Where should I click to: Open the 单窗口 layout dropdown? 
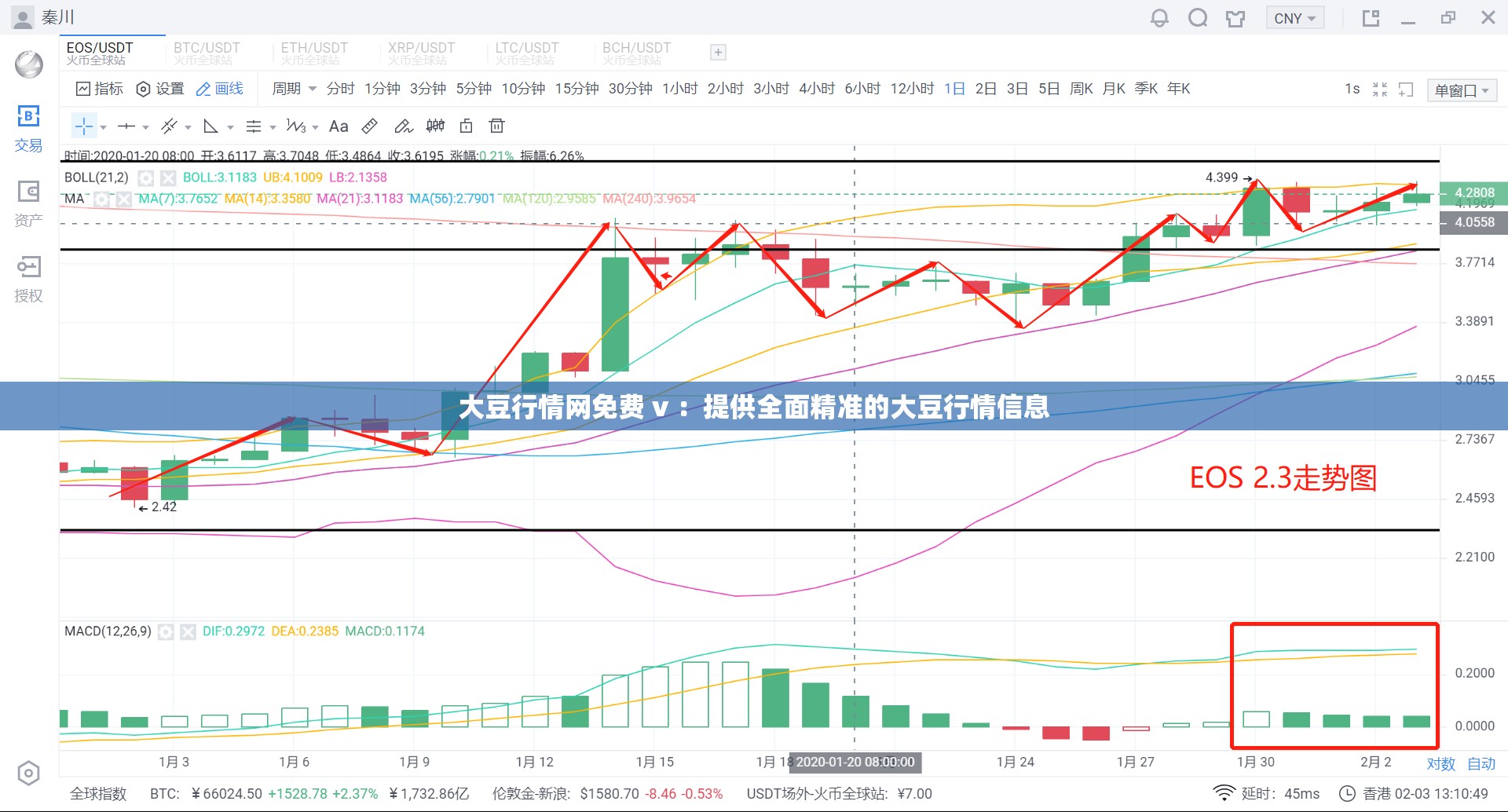pos(1462,90)
